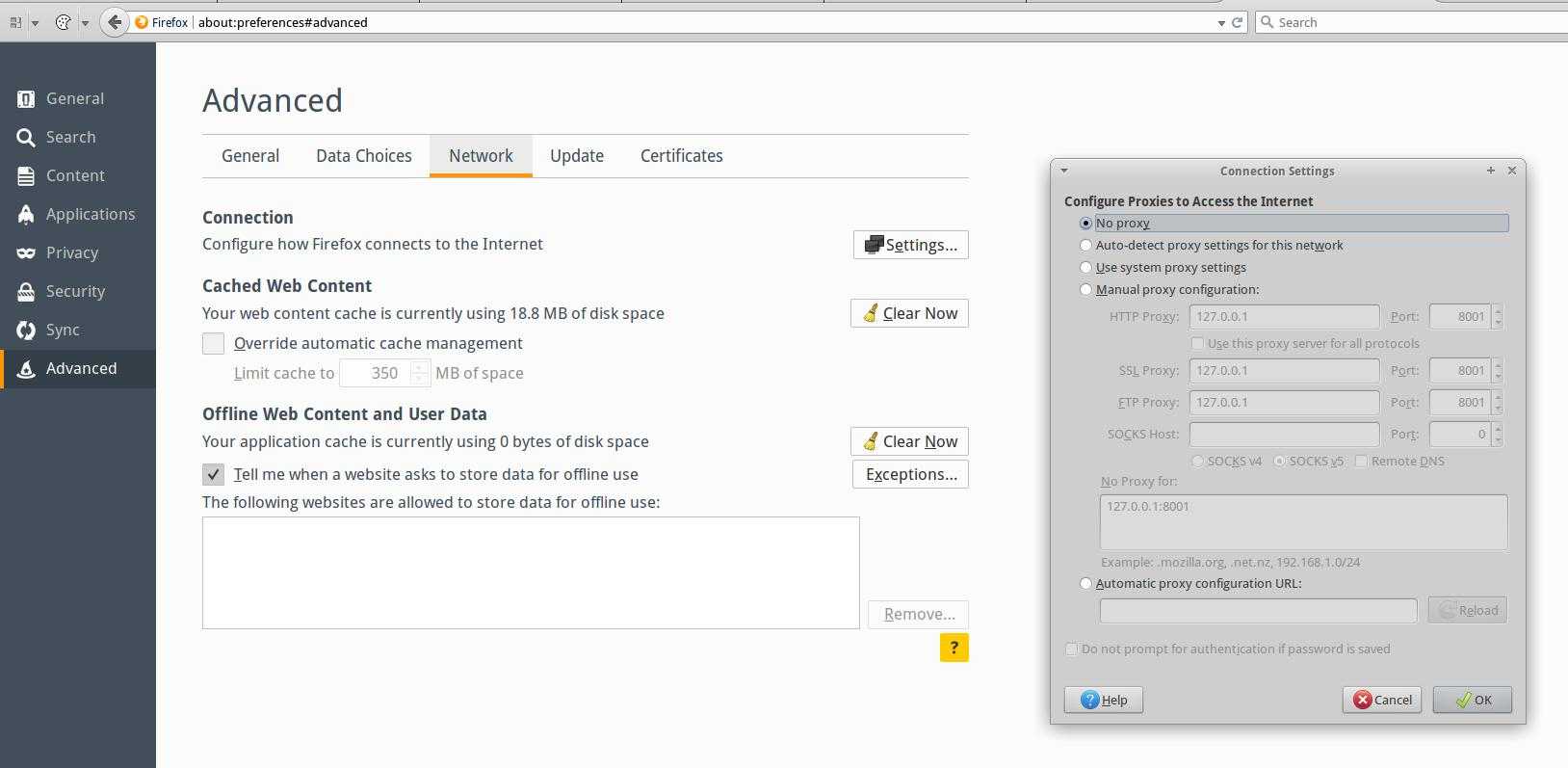Select Manual proxy configuration radio button
The image size is (1568, 768).
(x=1086, y=289)
